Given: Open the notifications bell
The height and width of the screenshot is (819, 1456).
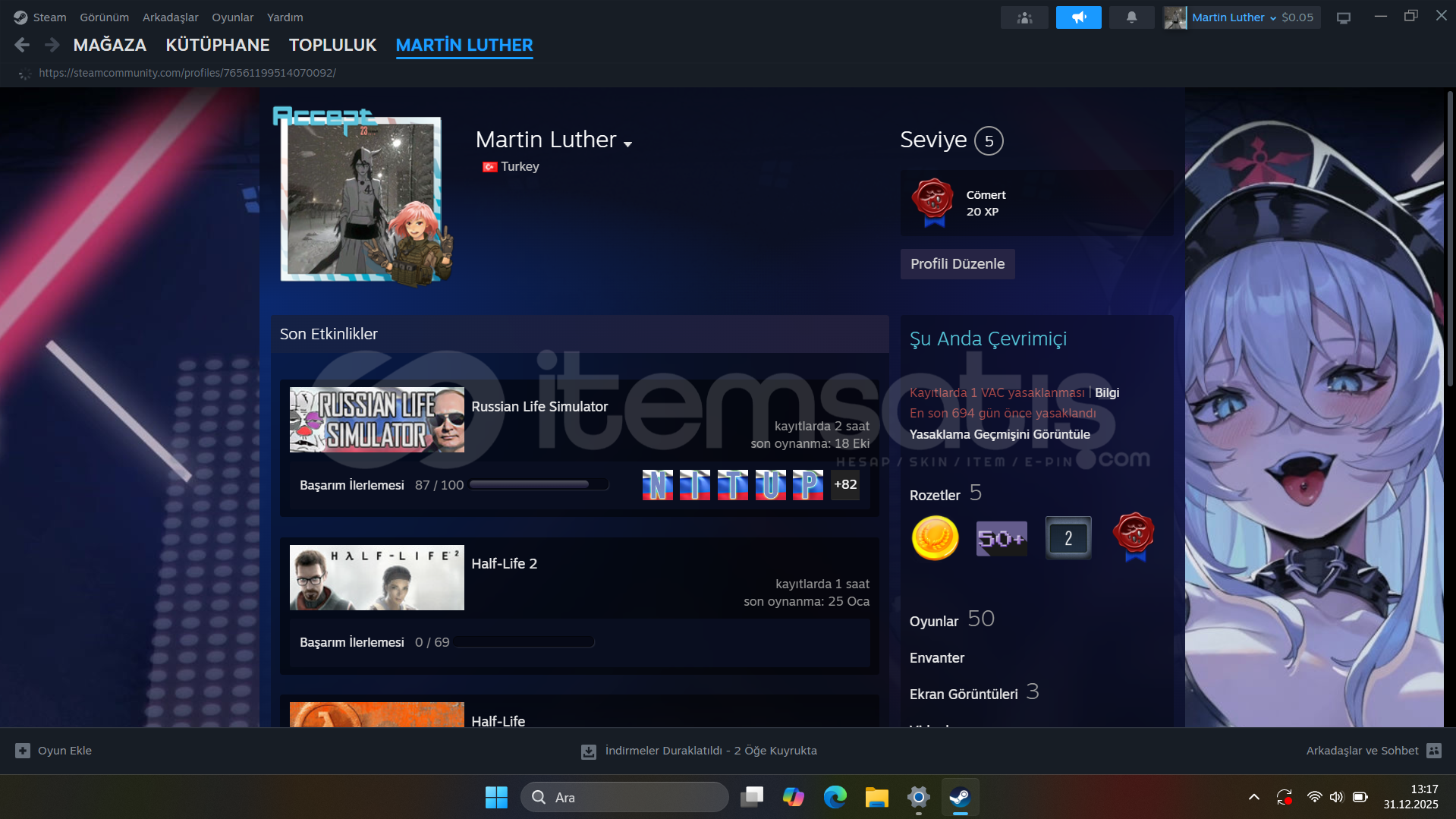Looking at the screenshot, I should tap(1131, 17).
